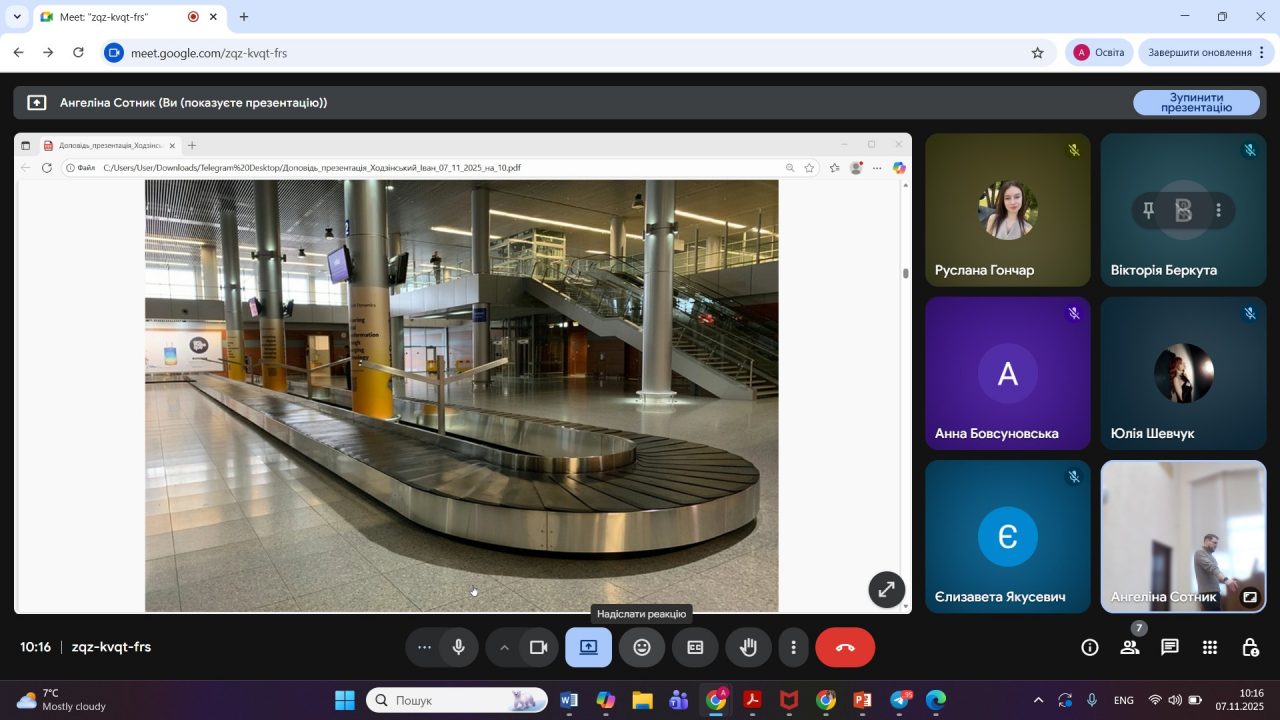Viewport: 1280px width, 720px height.
Task: Click the Руслана Гончар participant tile
Action: point(1007,210)
